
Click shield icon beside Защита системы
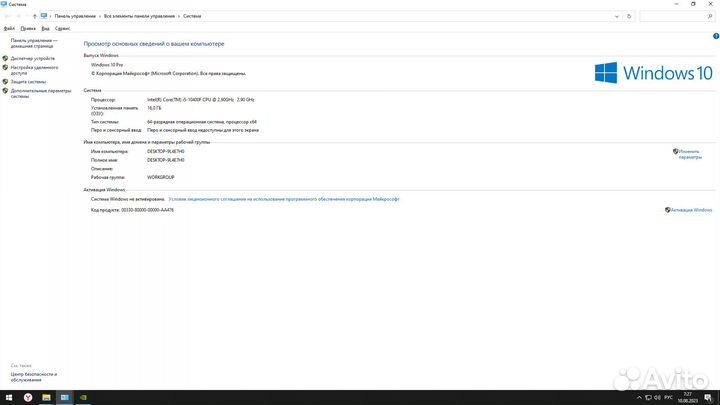(x=5, y=82)
